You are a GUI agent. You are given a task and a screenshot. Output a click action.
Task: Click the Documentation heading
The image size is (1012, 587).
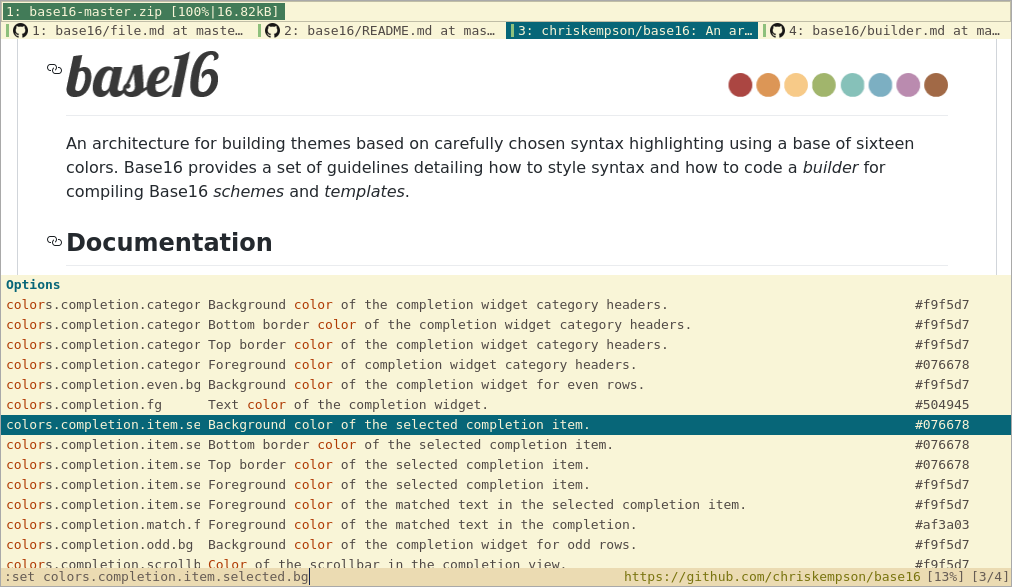169,243
